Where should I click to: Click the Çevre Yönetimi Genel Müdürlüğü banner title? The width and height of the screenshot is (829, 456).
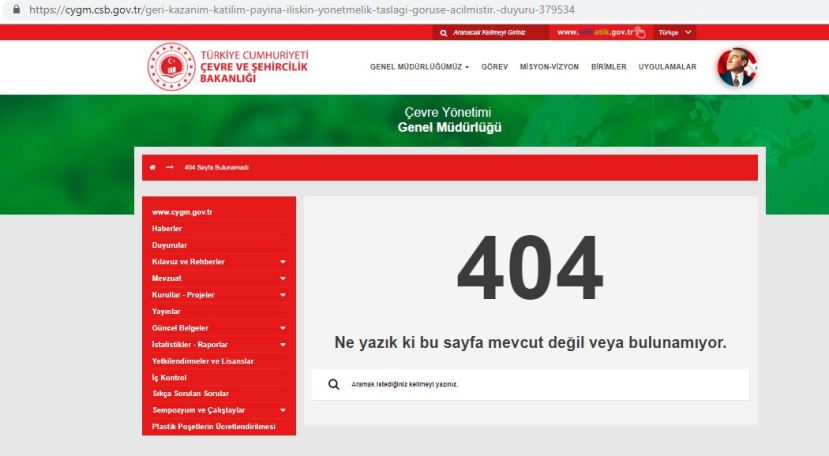point(449,120)
